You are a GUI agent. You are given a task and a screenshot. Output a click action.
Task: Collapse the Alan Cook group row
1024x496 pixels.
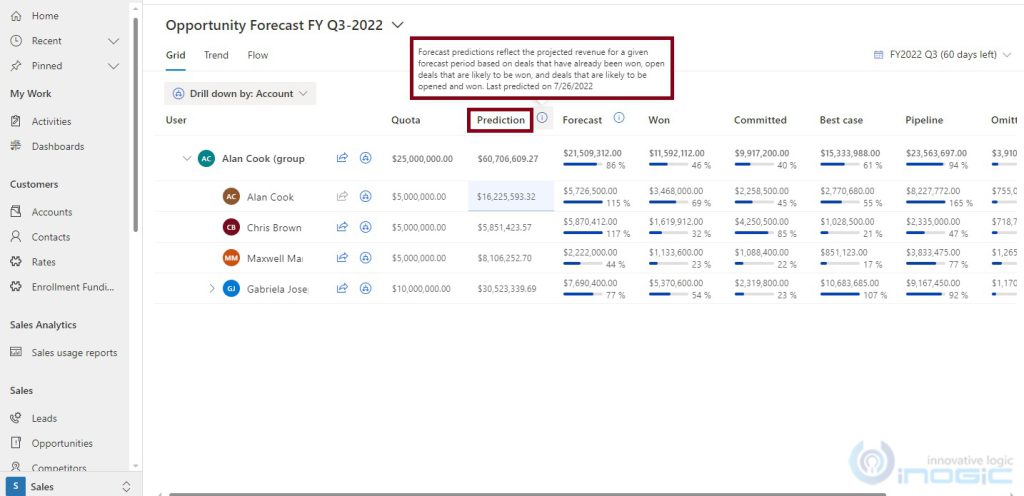click(x=187, y=158)
